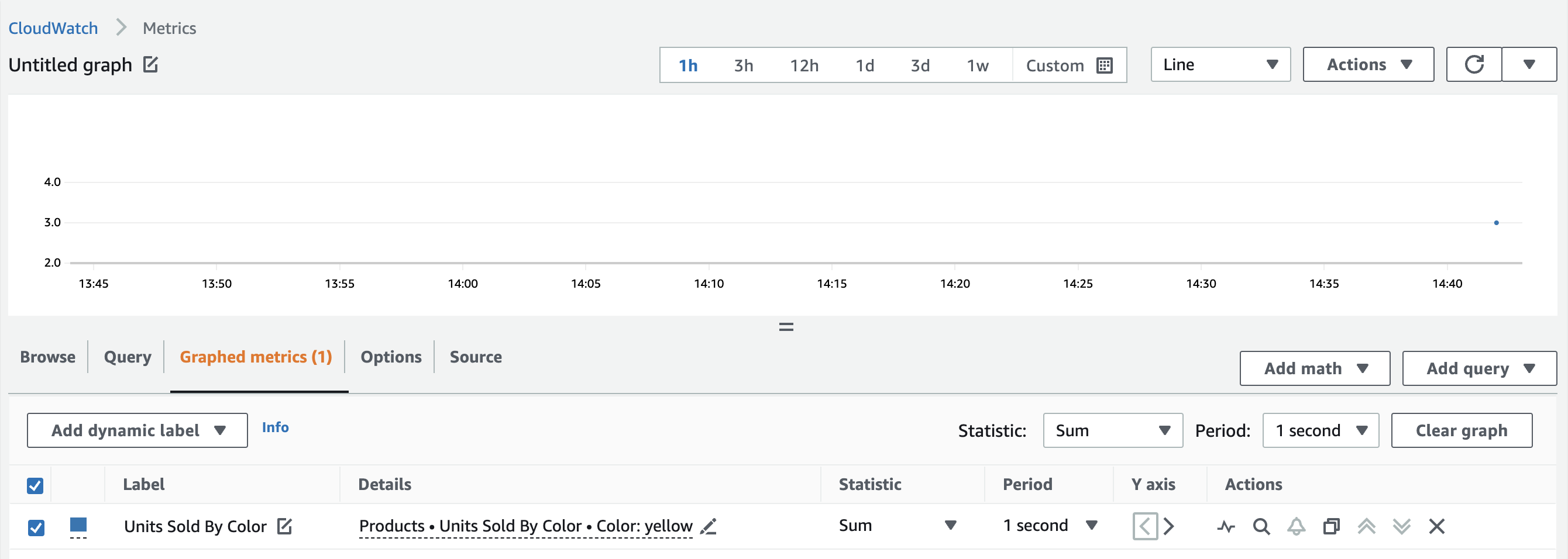This screenshot has height=559, width=1568.
Task: Click the edit graph title pencil icon
Action: coord(150,64)
